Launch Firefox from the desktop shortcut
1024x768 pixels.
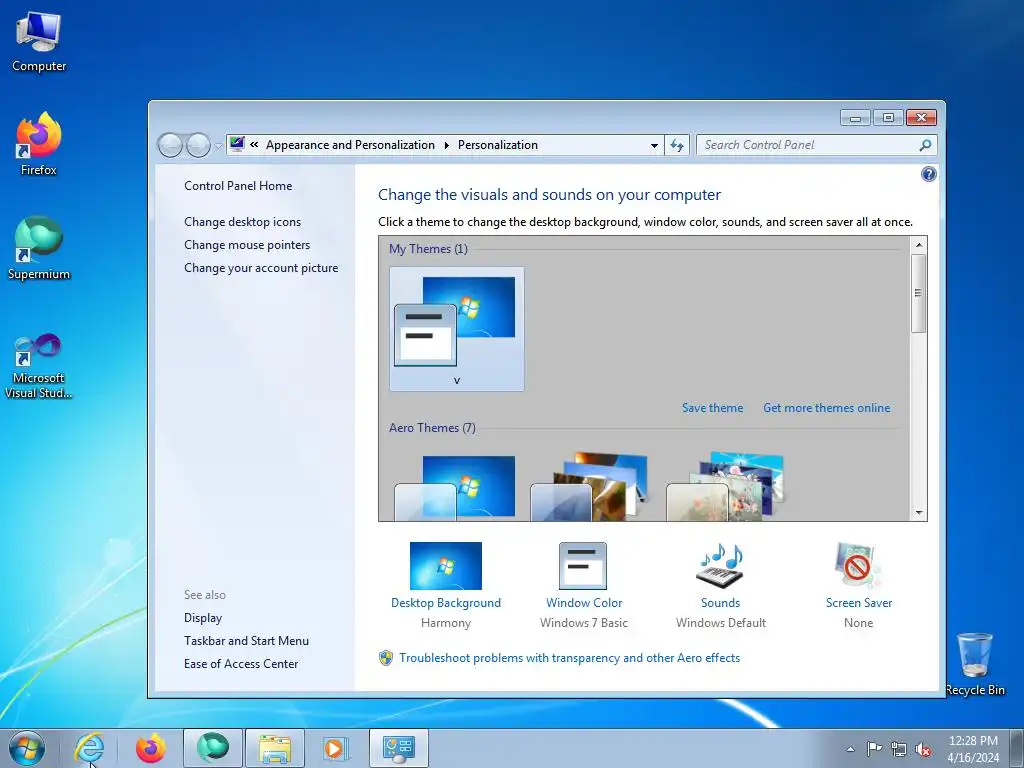click(39, 145)
